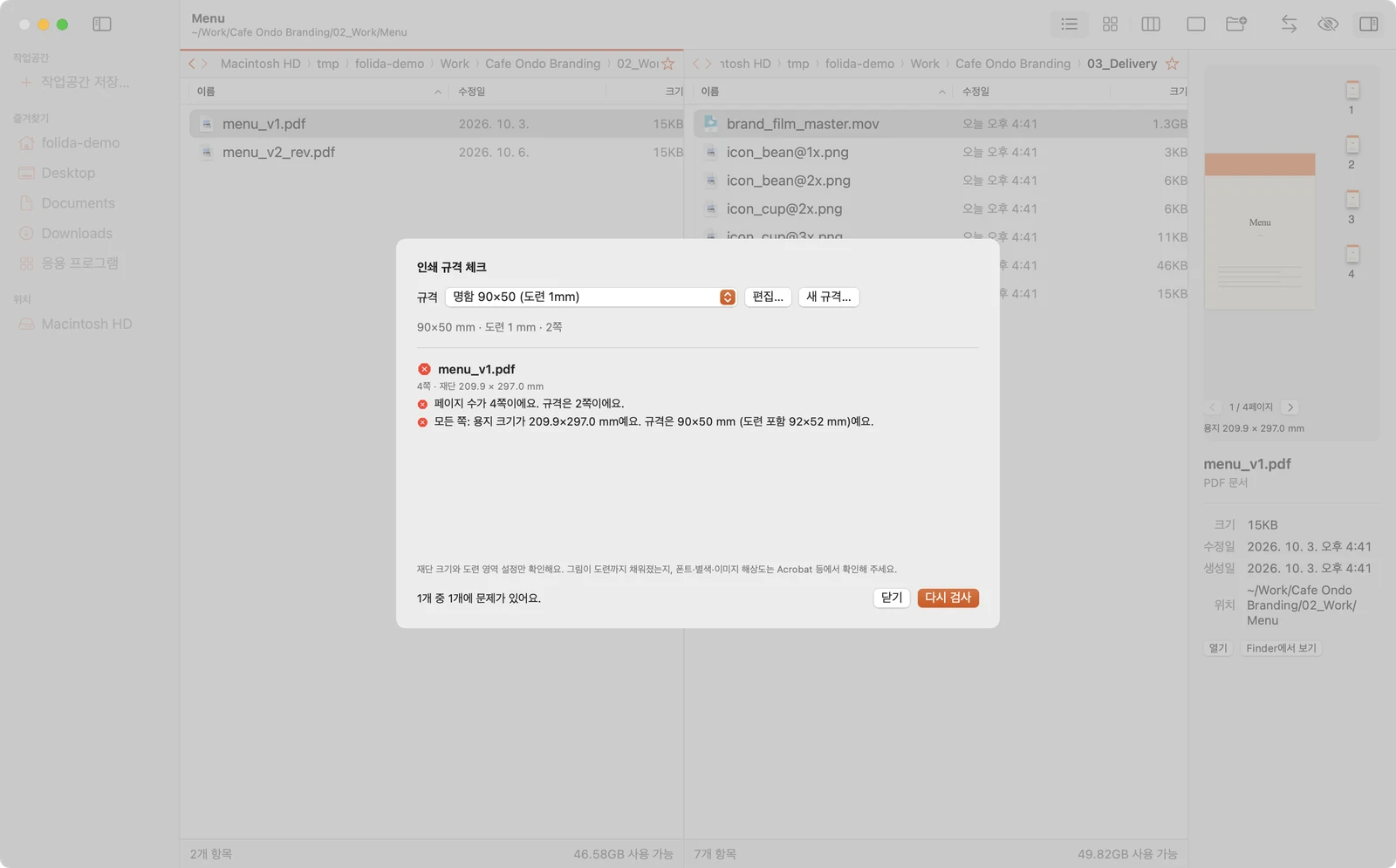The width and height of the screenshot is (1396, 868).
Task: Switch to icon grid view
Action: [x=1110, y=24]
